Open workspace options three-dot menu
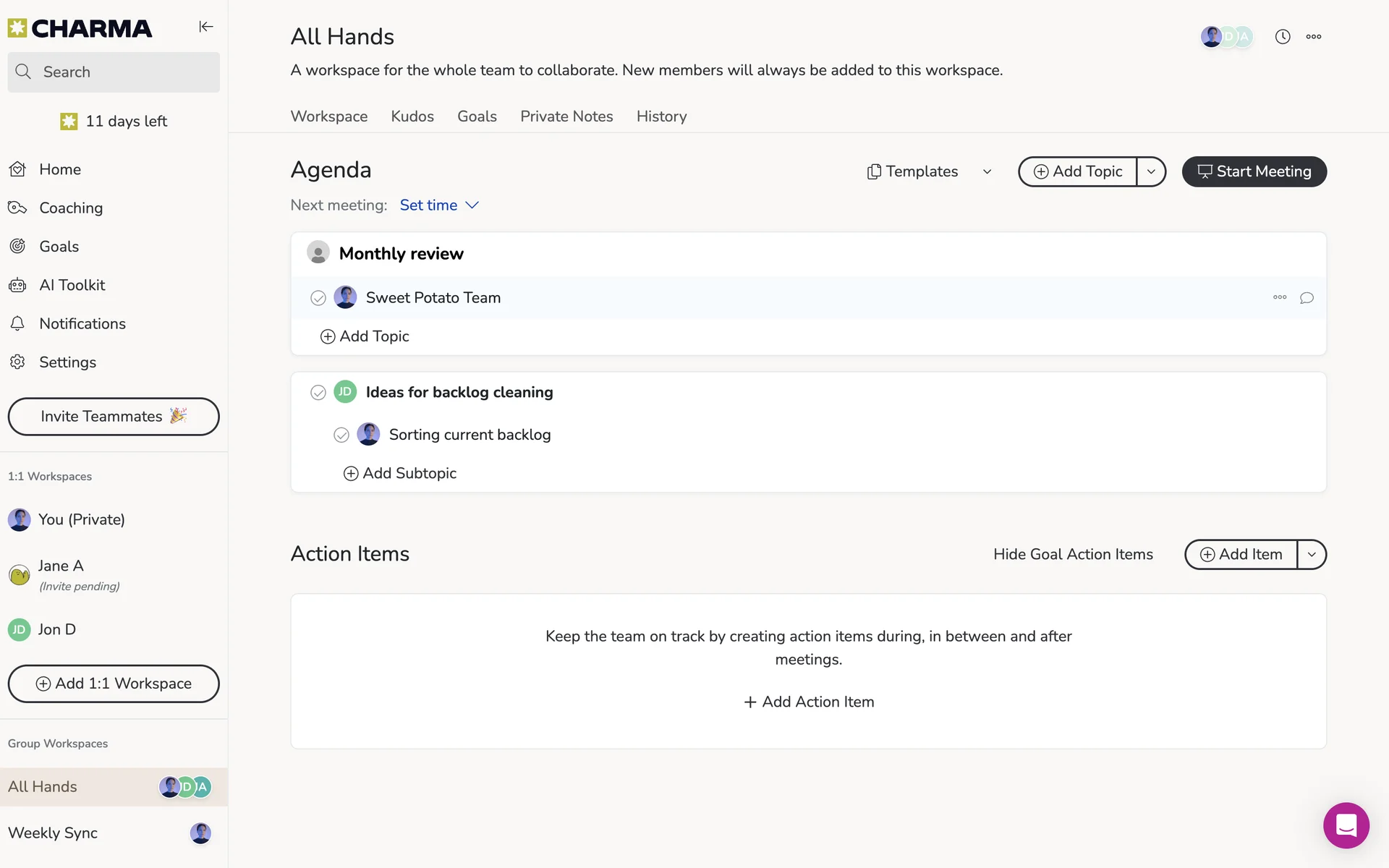This screenshot has height=868, width=1389. pyautogui.click(x=1314, y=37)
